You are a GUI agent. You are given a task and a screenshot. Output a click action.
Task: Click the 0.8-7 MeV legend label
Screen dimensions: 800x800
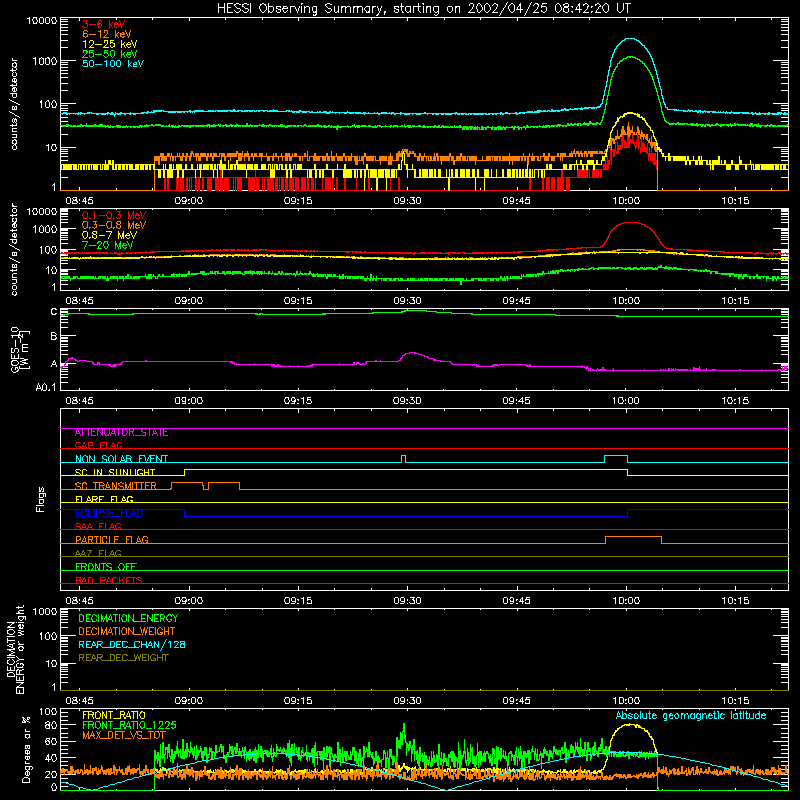(109, 235)
